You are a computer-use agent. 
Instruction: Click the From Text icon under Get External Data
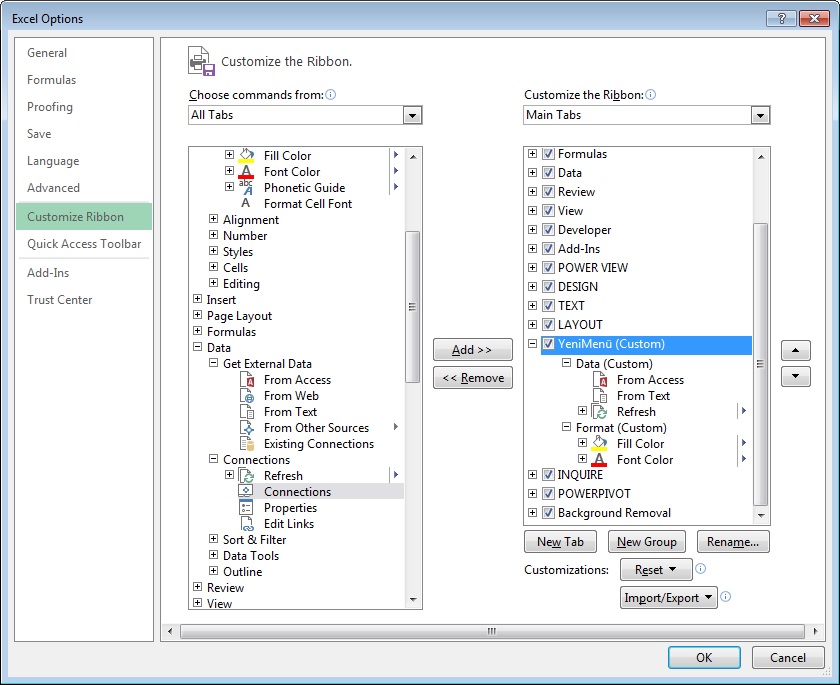[x=247, y=412]
